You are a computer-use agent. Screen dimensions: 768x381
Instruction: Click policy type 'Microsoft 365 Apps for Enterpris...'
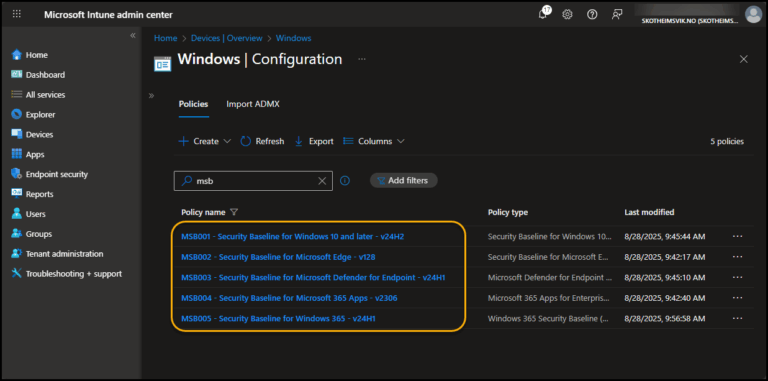tap(549, 298)
